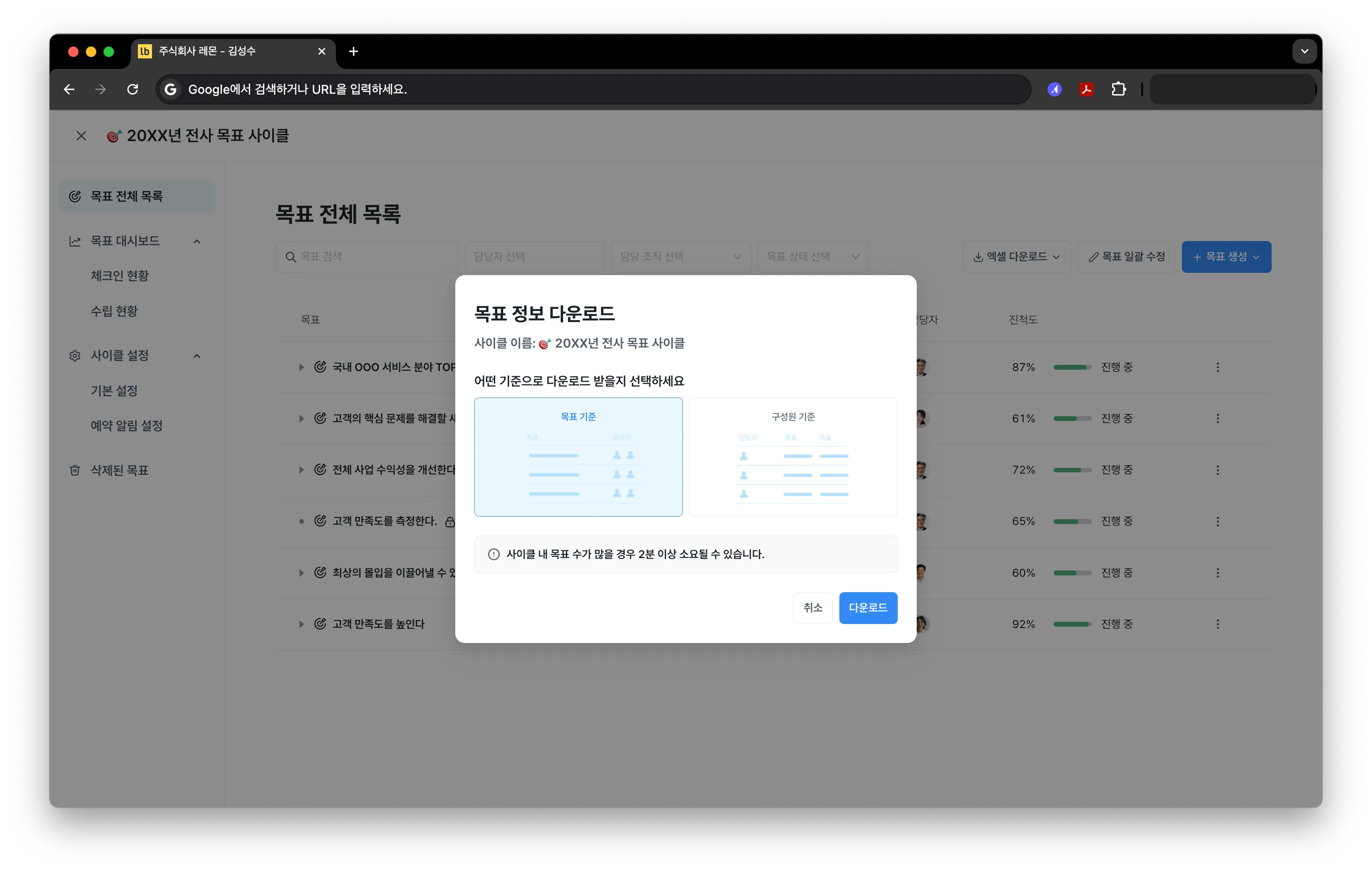Click the 담당자 선택 field
Viewport: 1372px width, 873px height.
tap(534, 257)
